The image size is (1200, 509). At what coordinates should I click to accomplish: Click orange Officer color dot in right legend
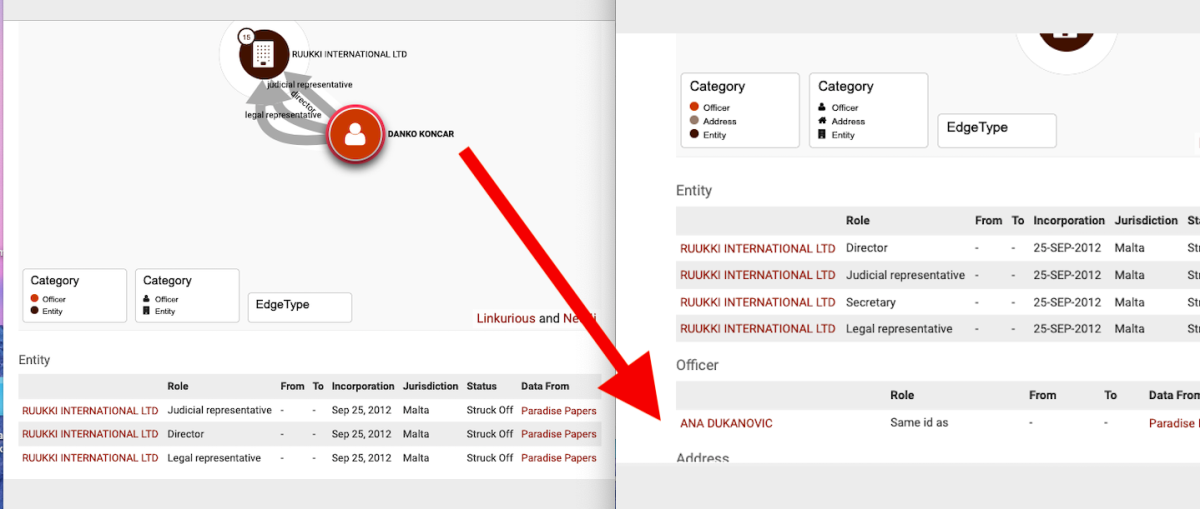694,107
